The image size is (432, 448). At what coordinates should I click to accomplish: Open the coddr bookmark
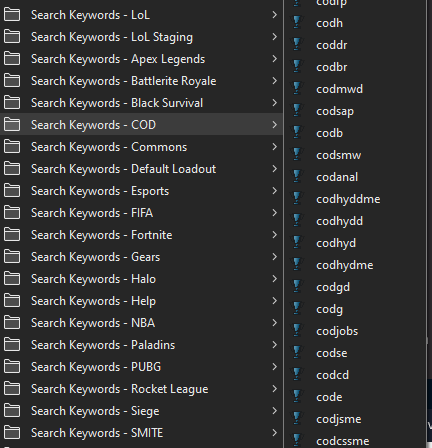click(x=355, y=45)
